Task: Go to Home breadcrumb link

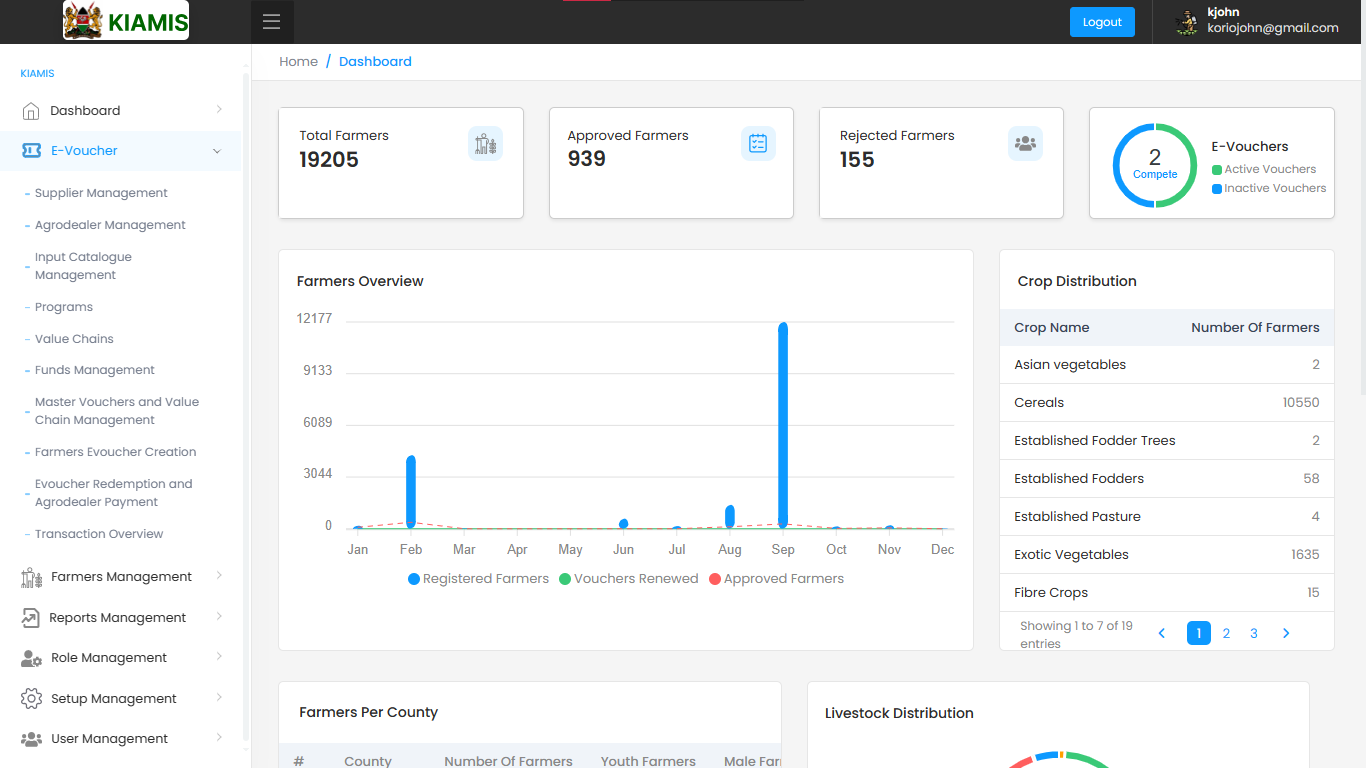Action: click(x=298, y=62)
